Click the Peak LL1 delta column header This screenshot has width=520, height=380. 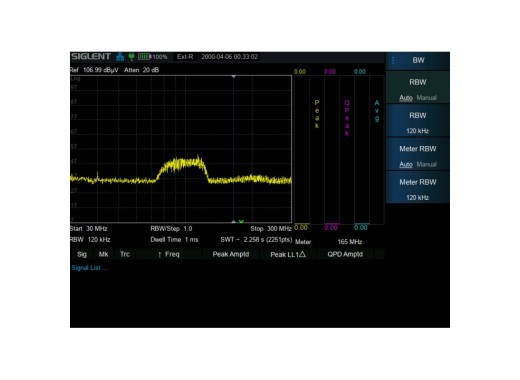(x=288, y=254)
